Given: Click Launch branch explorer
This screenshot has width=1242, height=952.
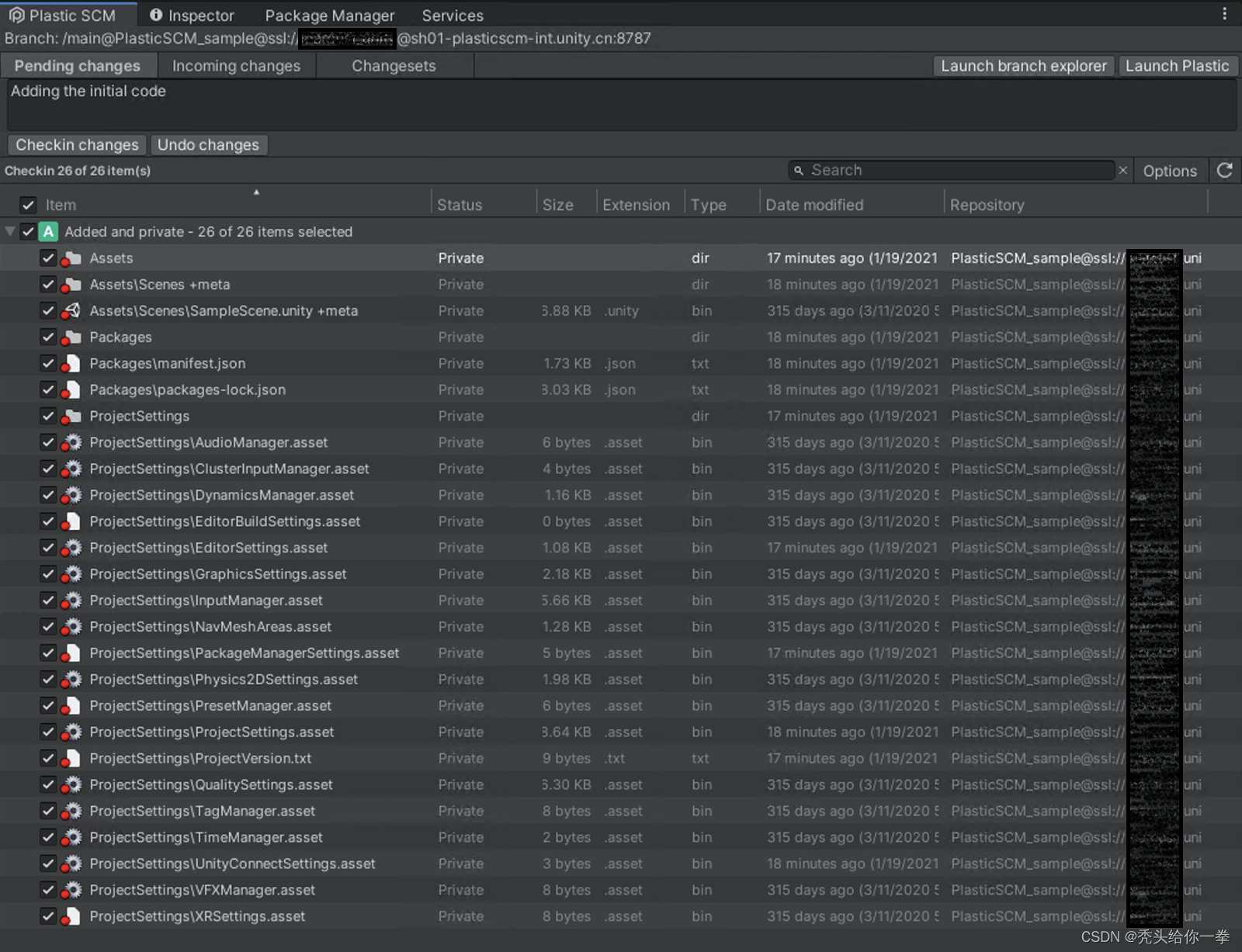Looking at the screenshot, I should tap(1024, 66).
